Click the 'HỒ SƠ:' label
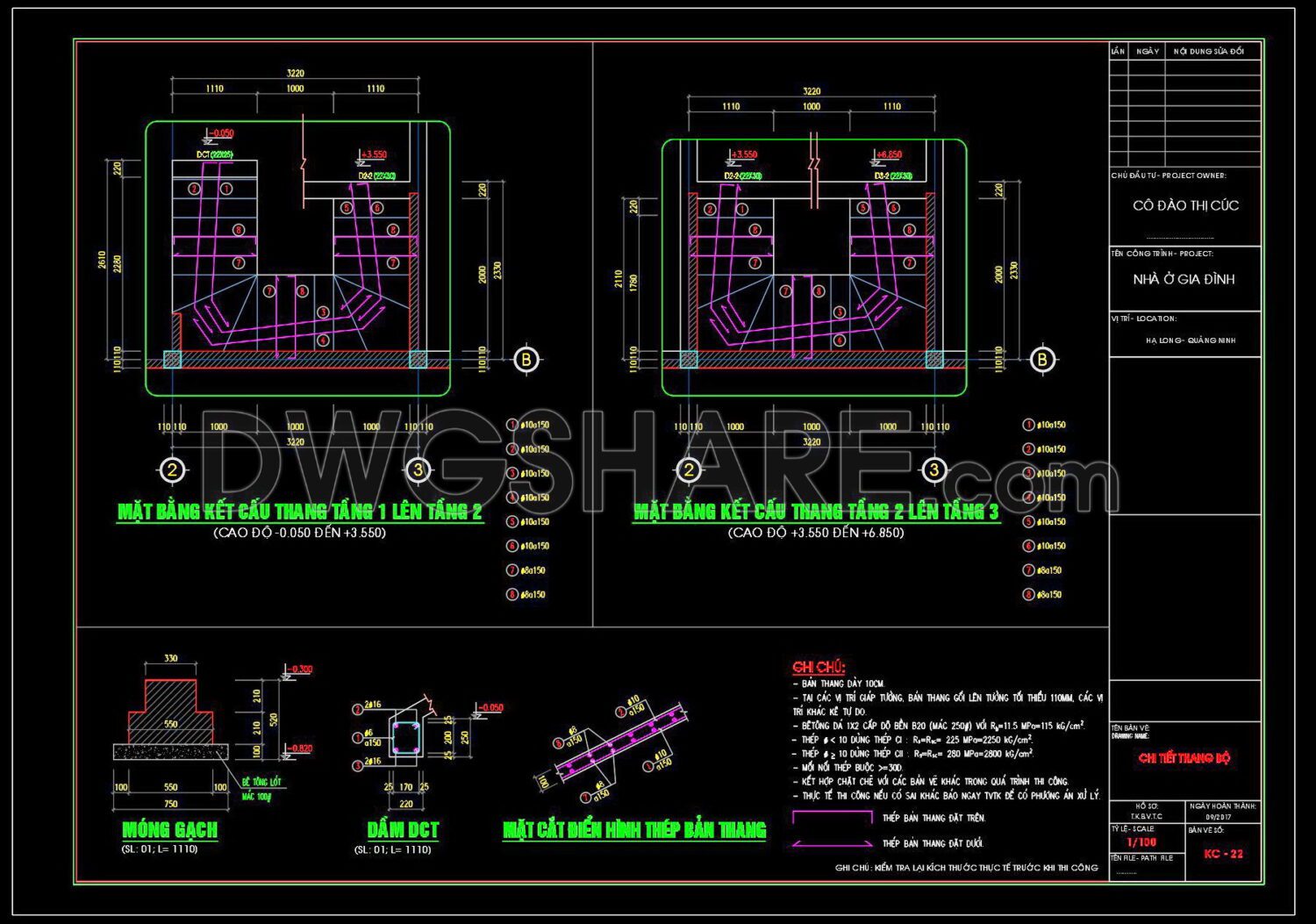 [1147, 806]
